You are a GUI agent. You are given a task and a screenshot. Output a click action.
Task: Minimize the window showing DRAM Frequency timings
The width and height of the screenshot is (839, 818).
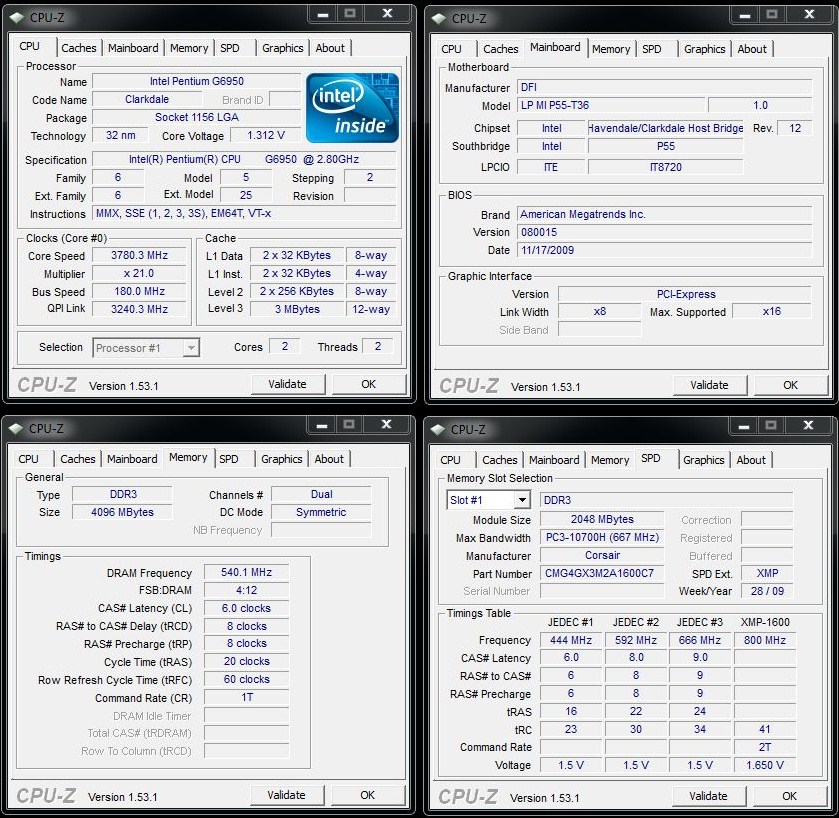(x=322, y=425)
